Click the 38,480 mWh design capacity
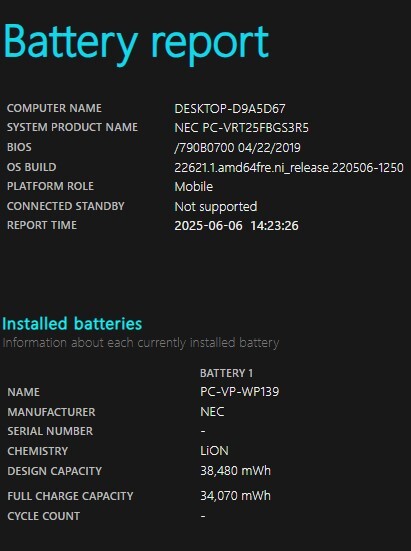Image resolution: width=411 pixels, height=551 pixels. [x=235, y=471]
